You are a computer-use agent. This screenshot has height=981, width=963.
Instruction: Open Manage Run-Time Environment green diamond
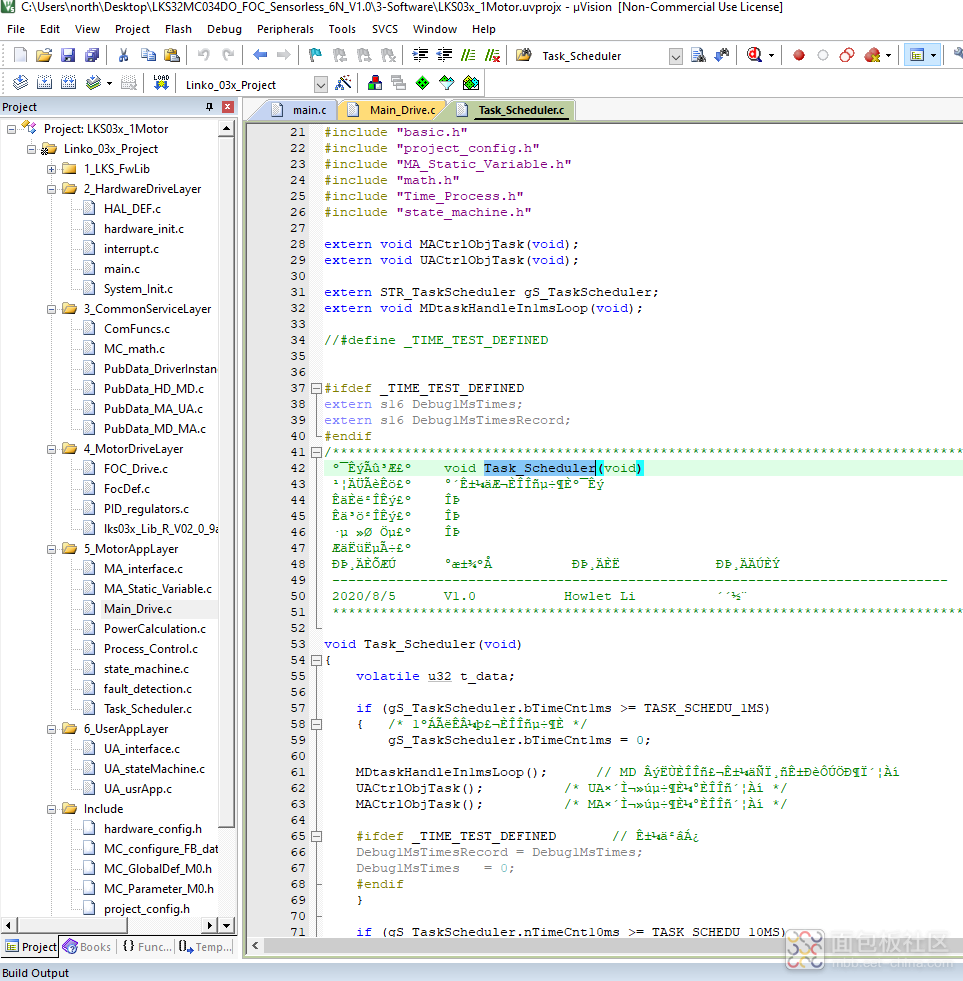(x=422, y=83)
